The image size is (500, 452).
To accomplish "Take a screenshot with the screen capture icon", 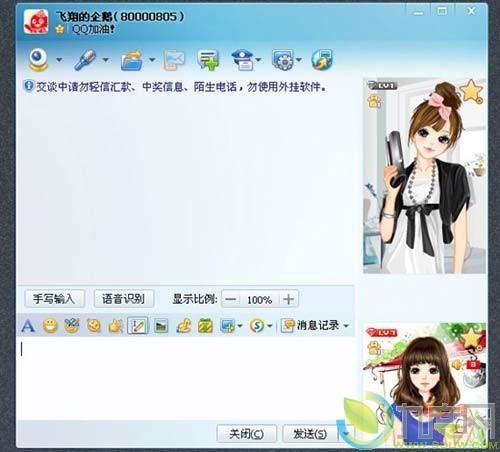I will coord(227,326).
